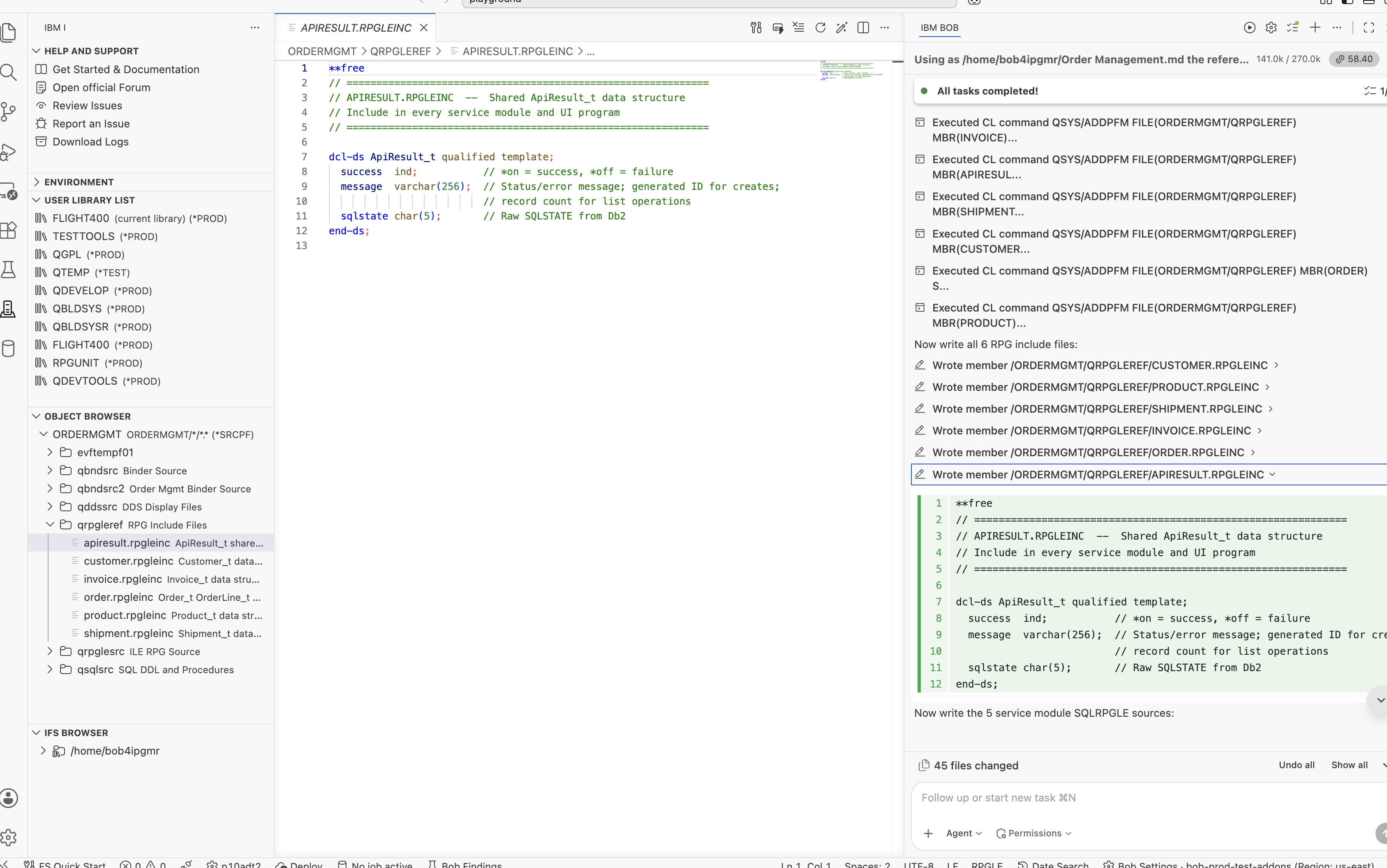
Task: Click editor more actions ellipsis
Action: click(885, 28)
